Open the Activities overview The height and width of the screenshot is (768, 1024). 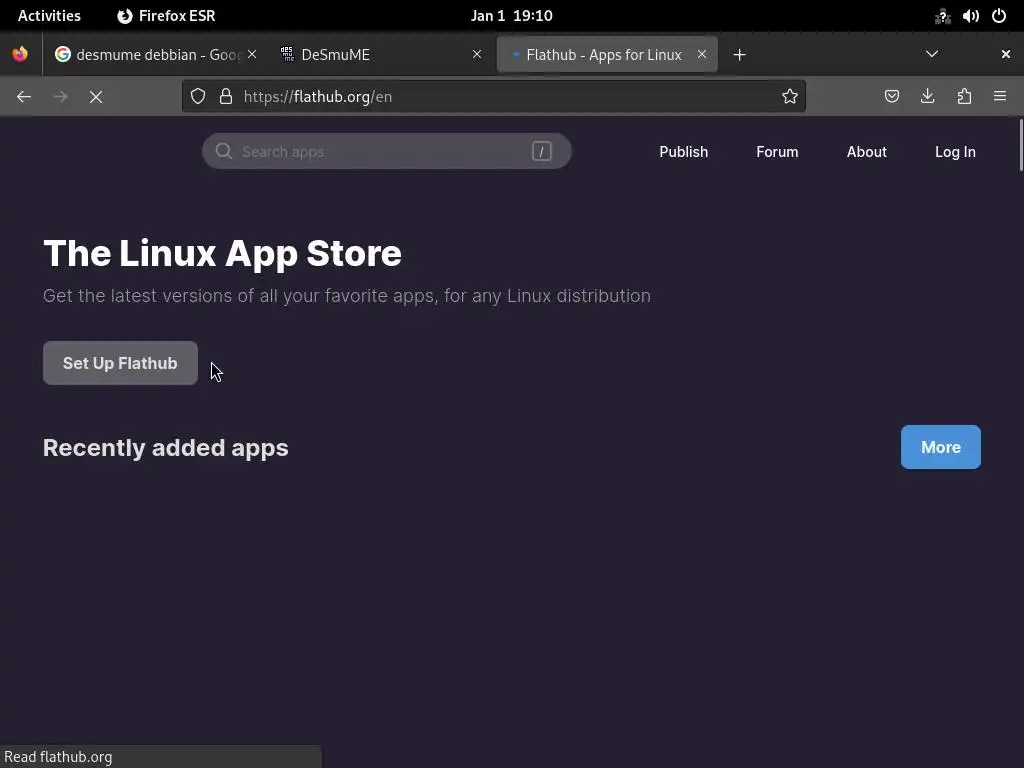point(49,16)
